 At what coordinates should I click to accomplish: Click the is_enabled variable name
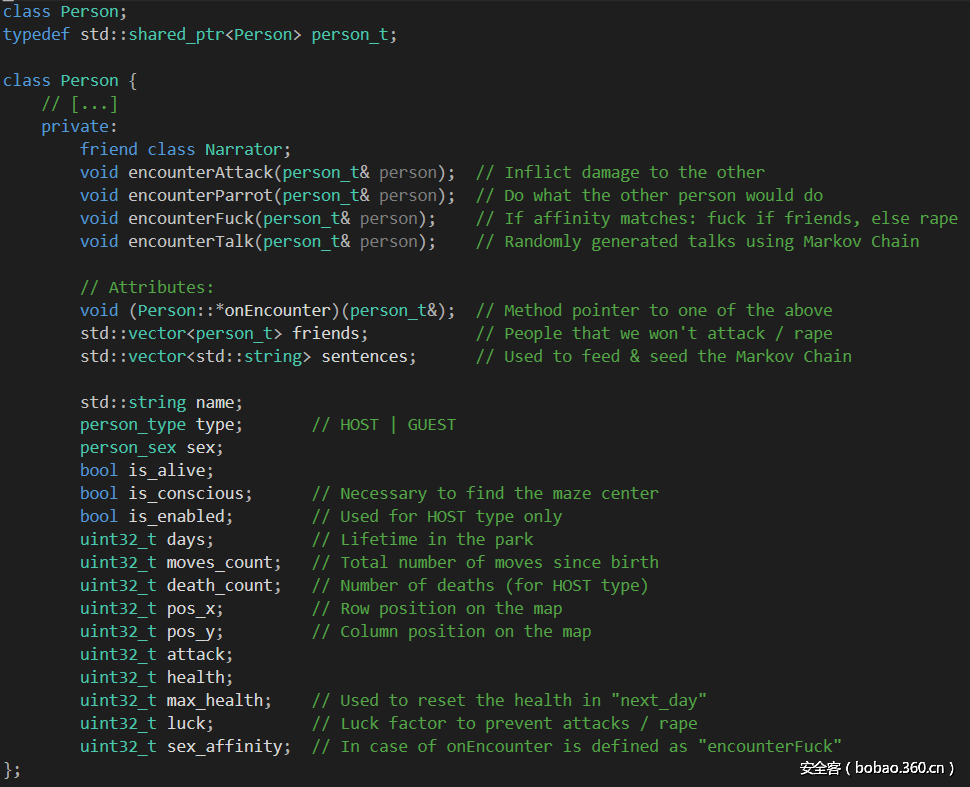point(180,516)
